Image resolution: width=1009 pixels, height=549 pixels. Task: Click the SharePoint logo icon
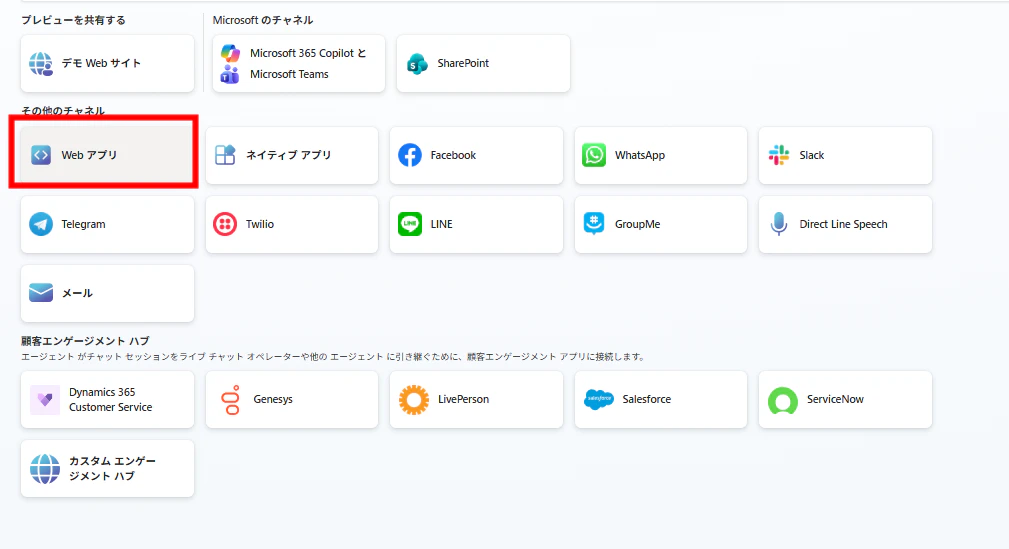point(418,64)
